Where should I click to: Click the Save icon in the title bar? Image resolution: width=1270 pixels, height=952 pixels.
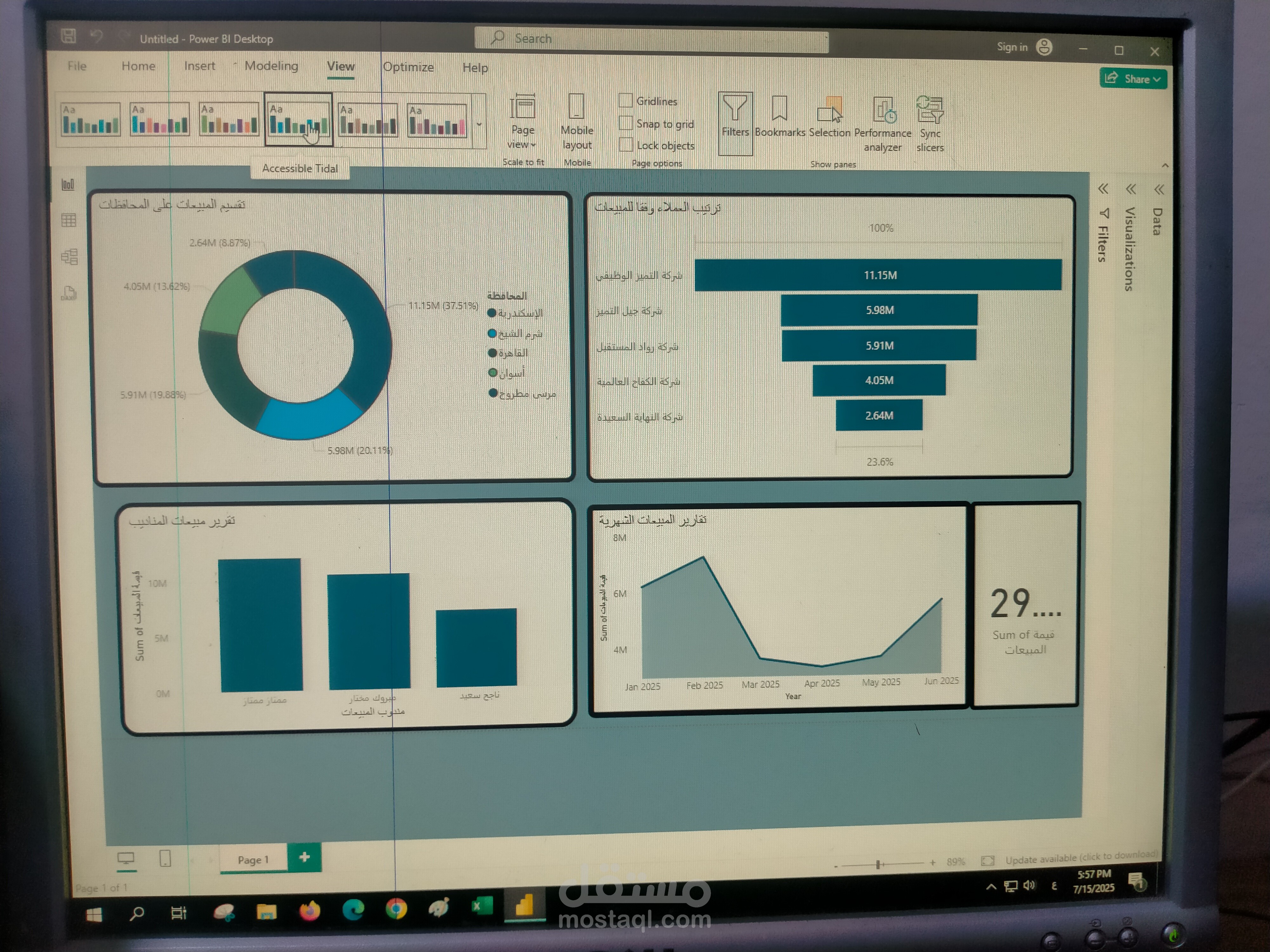(68, 36)
